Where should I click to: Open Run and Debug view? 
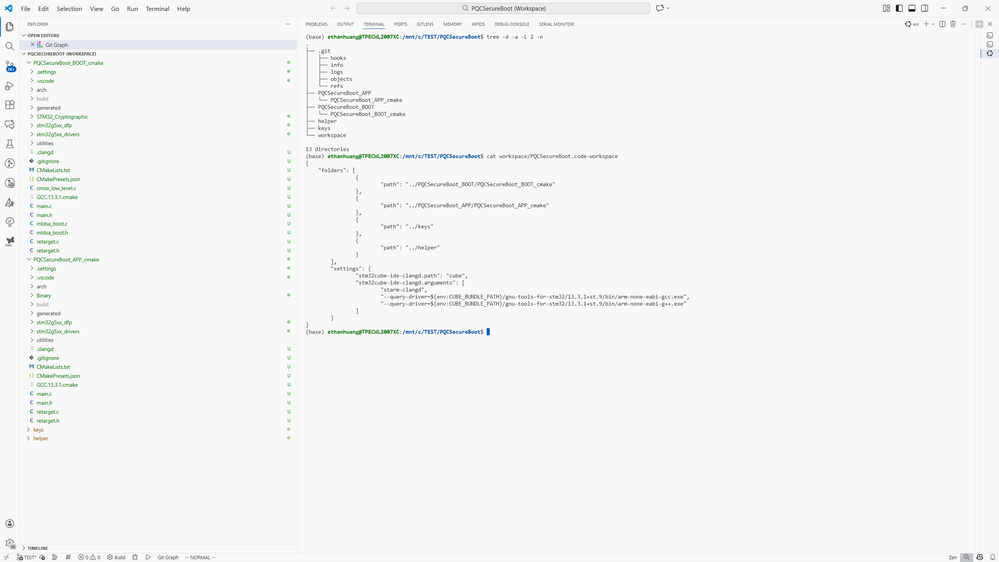pos(10,85)
